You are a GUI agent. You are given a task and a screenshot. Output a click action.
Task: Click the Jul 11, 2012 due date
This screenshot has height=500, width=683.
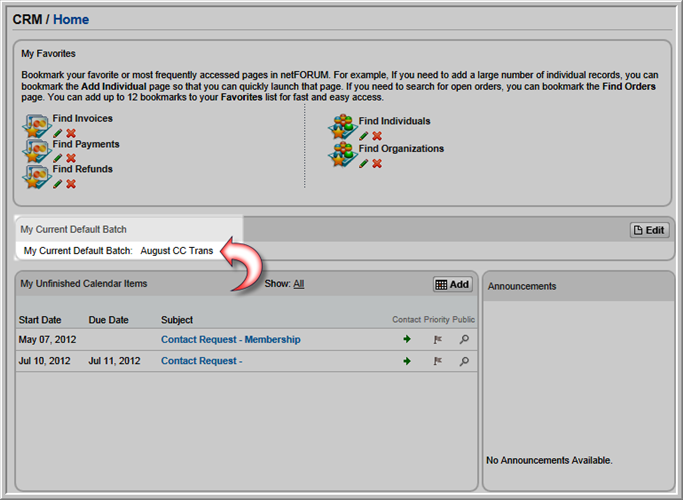[x=114, y=361]
